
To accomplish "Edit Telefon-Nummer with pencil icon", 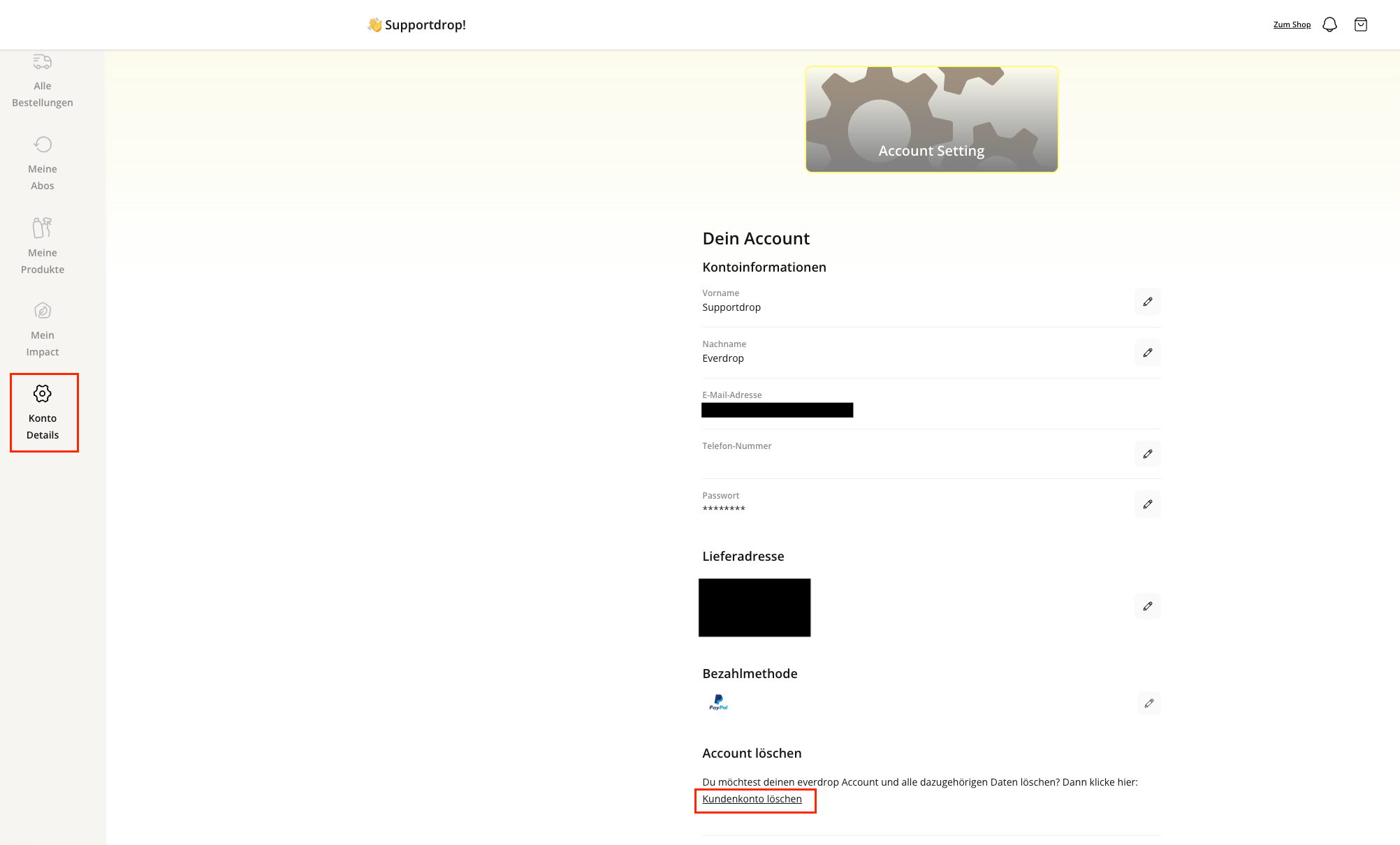I will pyautogui.click(x=1148, y=454).
